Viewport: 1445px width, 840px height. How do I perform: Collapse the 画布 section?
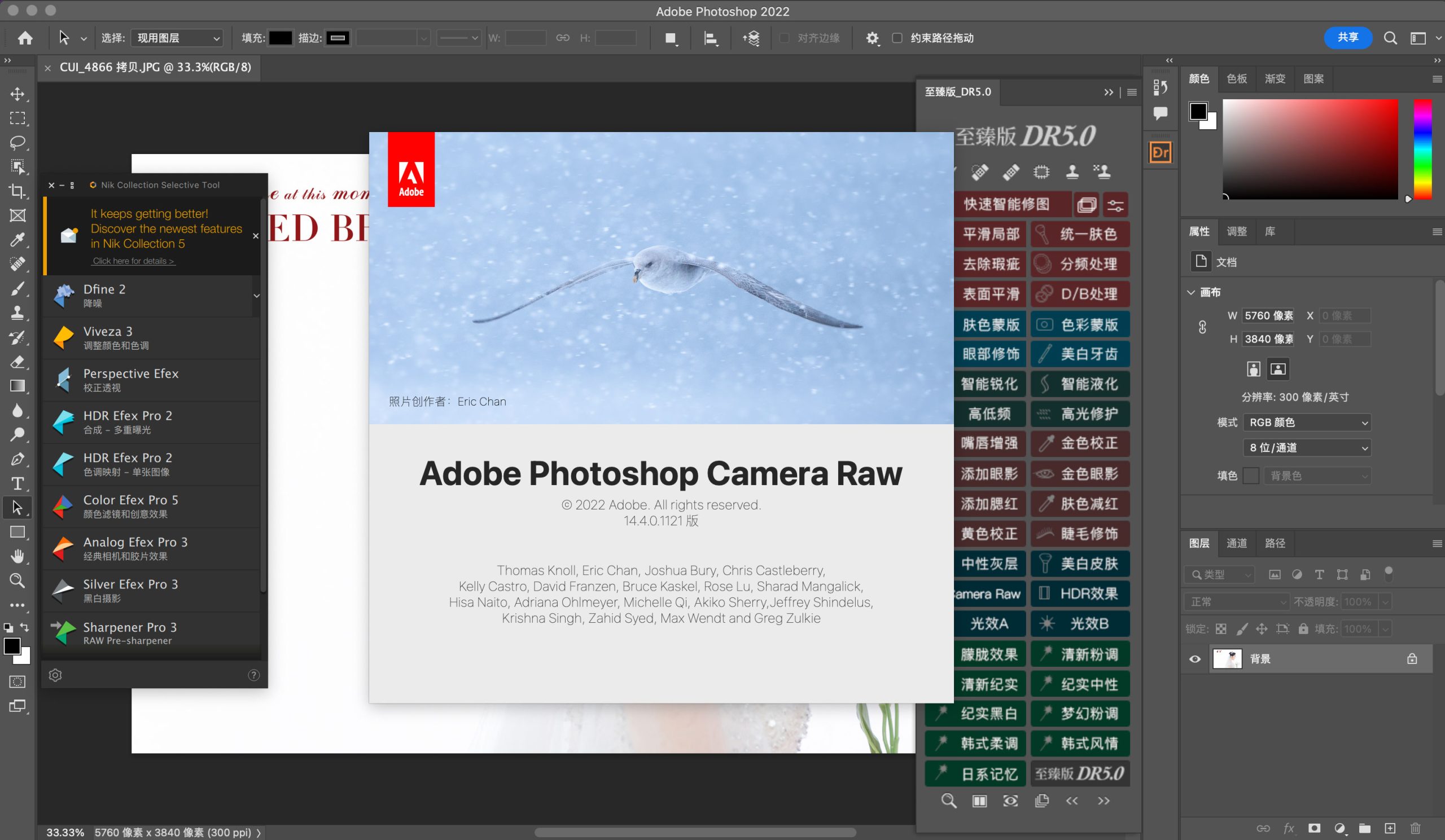(x=1191, y=292)
